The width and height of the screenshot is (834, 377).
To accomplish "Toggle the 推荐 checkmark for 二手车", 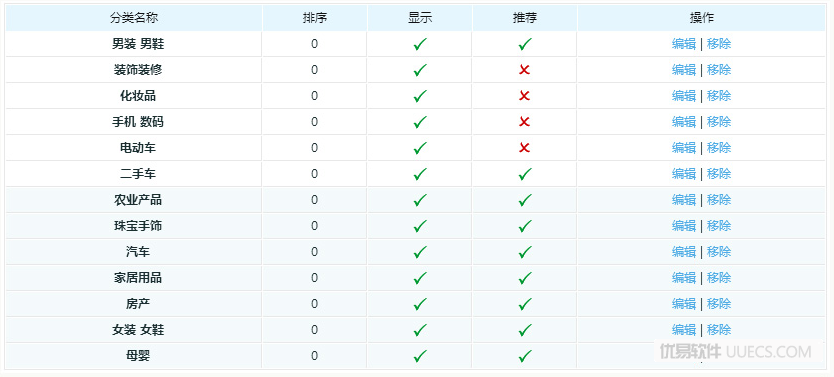I will (525, 174).
